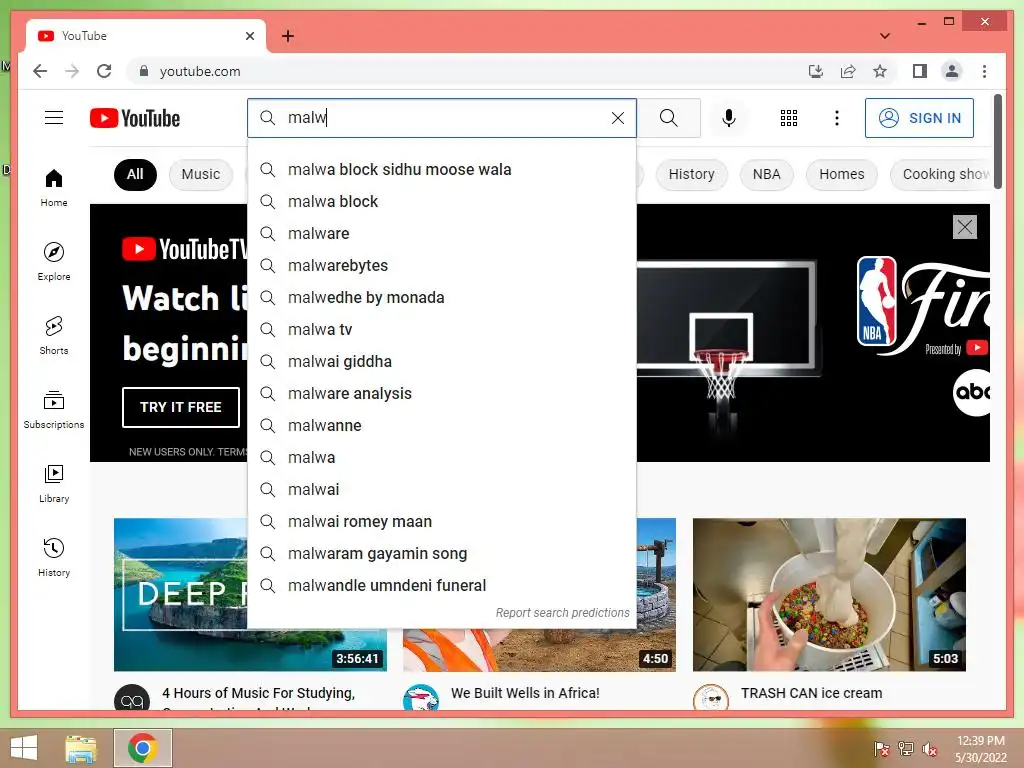Image resolution: width=1024 pixels, height=768 pixels.
Task: Toggle the Chrome side panel
Action: 920,71
